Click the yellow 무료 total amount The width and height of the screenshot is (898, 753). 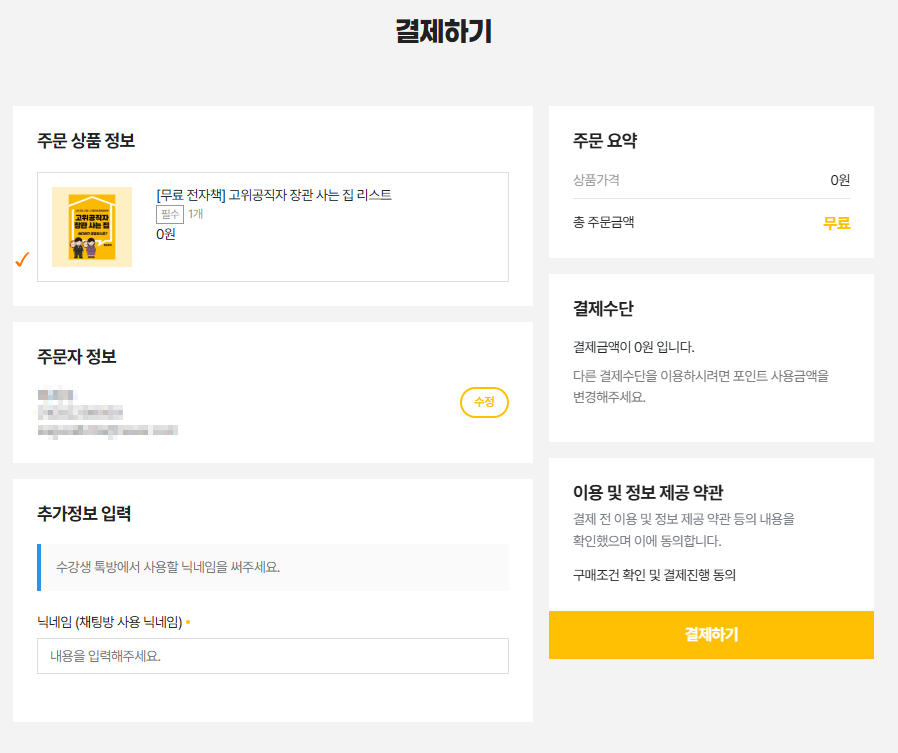pyautogui.click(x=836, y=223)
